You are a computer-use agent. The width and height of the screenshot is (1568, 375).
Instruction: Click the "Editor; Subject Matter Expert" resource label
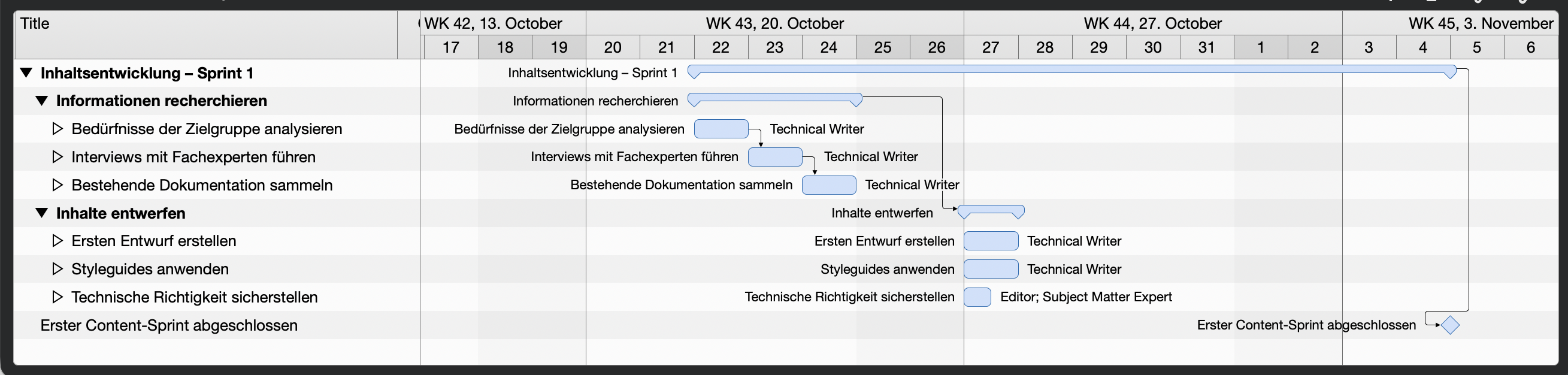[1086, 297]
